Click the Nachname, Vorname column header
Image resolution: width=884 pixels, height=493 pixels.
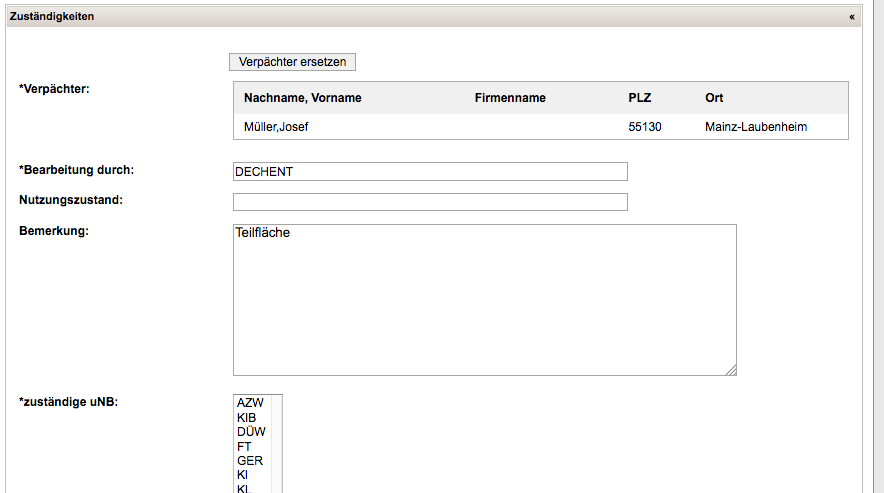tap(302, 98)
